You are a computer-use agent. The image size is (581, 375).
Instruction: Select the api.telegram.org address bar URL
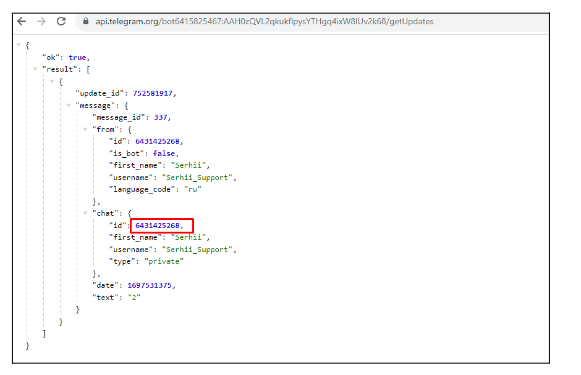(265, 21)
